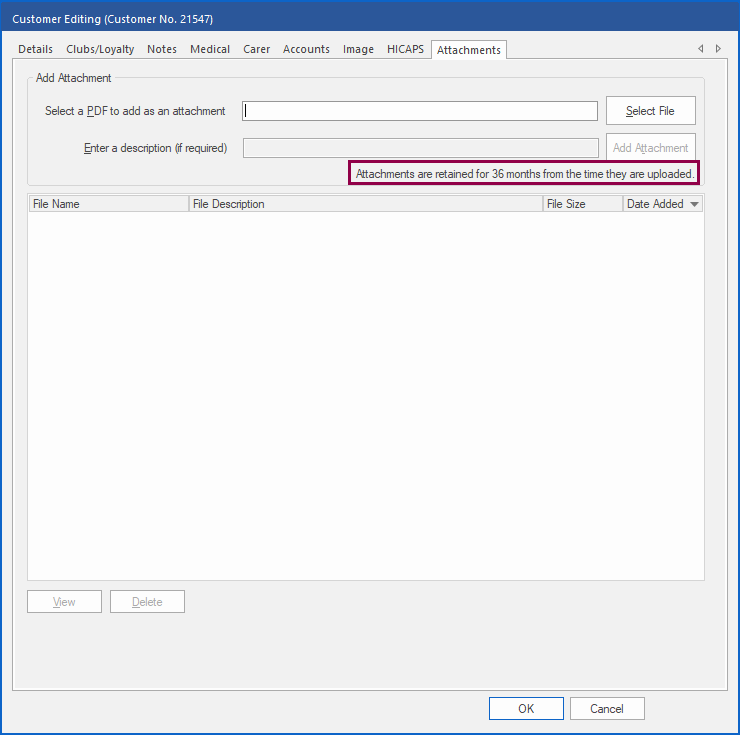Viewport: 740px width, 735px height.
Task: Open the Notes tab
Action: click(162, 49)
